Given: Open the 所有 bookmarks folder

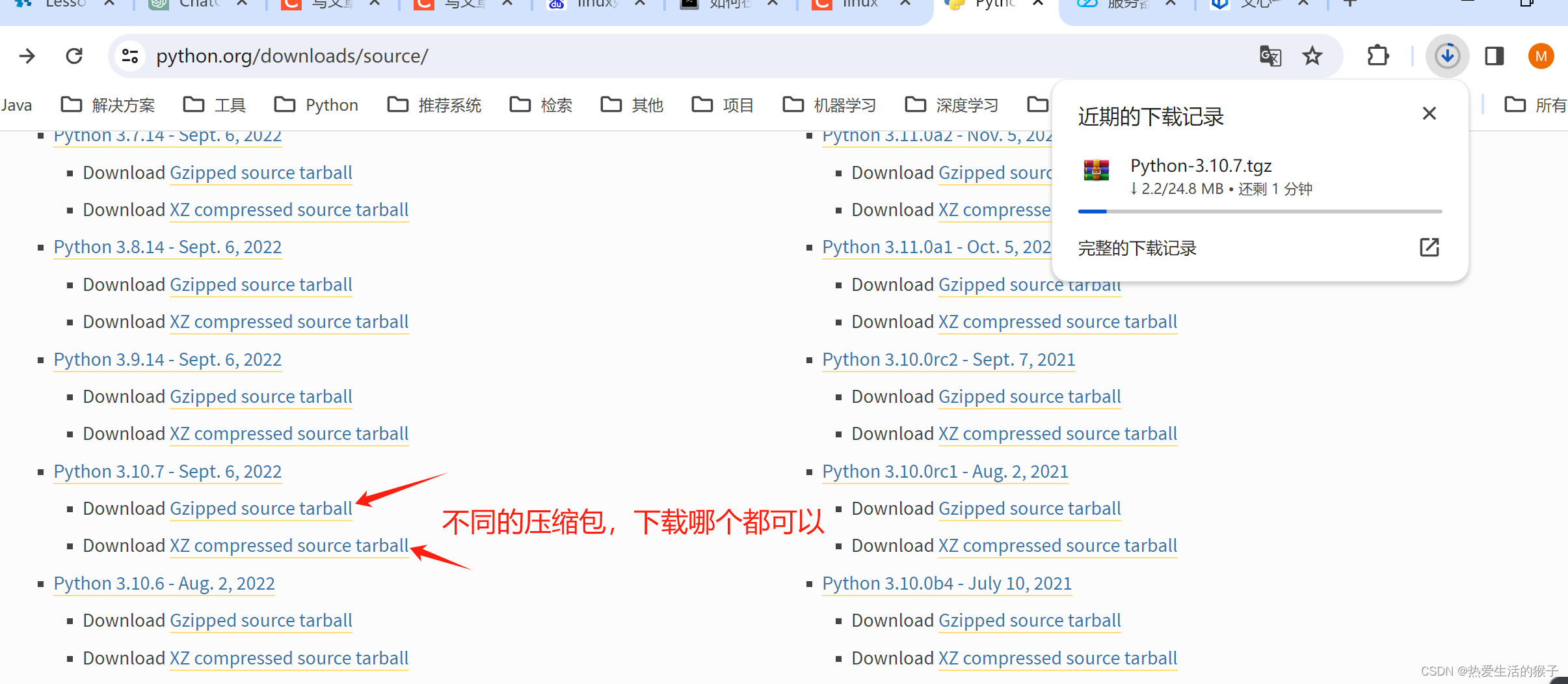Looking at the screenshot, I should tap(1535, 105).
